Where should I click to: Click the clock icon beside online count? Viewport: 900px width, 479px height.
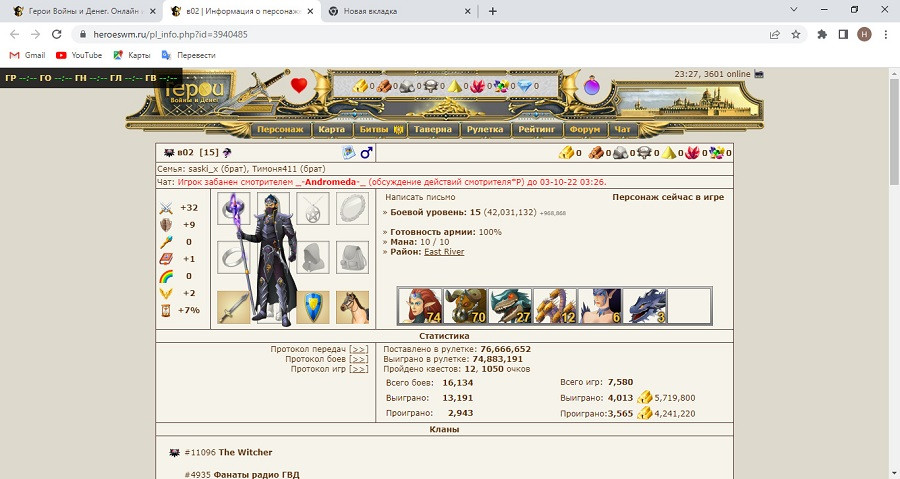(759, 74)
